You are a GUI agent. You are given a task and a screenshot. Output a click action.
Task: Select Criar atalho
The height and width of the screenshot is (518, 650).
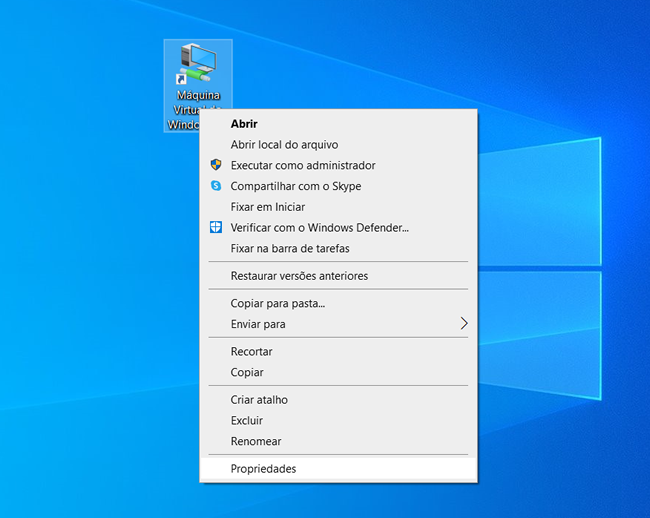(x=259, y=400)
